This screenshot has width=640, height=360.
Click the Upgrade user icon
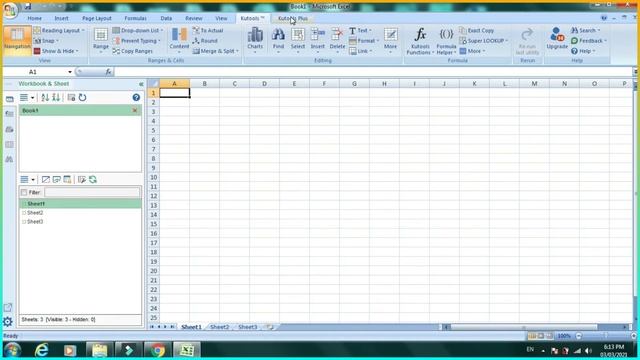click(x=557, y=39)
